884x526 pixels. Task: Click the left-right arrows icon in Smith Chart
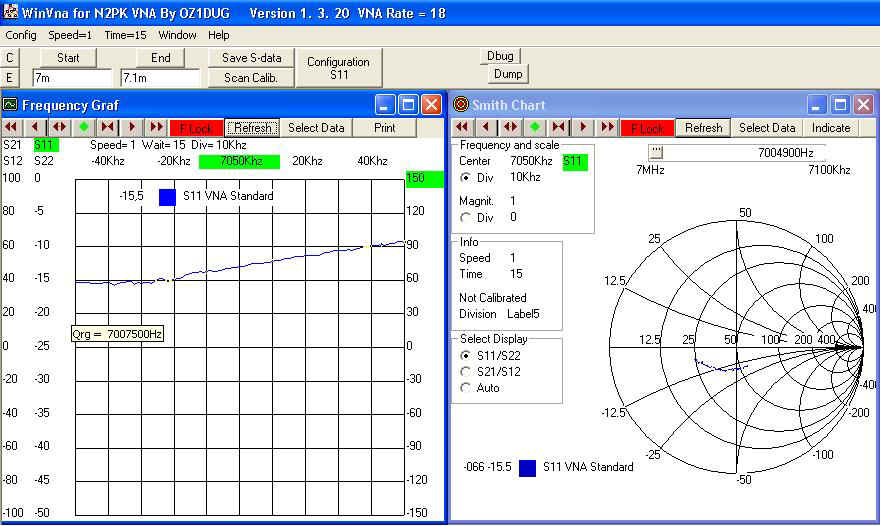[510, 127]
